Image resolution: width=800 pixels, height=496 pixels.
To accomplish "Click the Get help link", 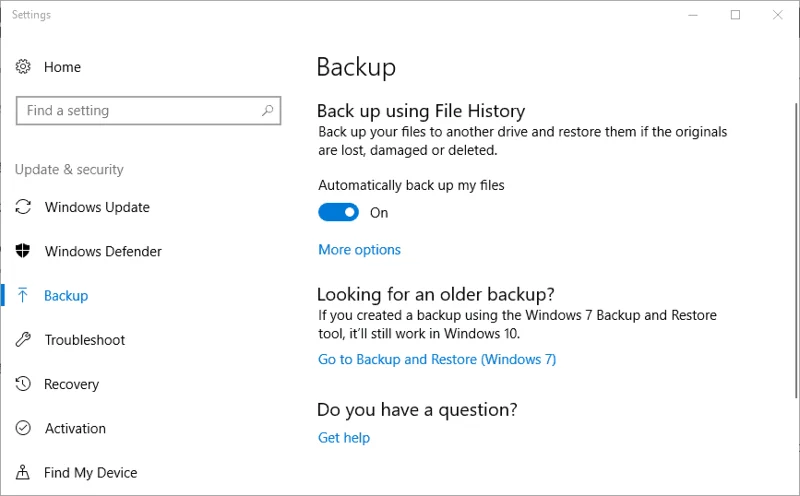I will [344, 438].
